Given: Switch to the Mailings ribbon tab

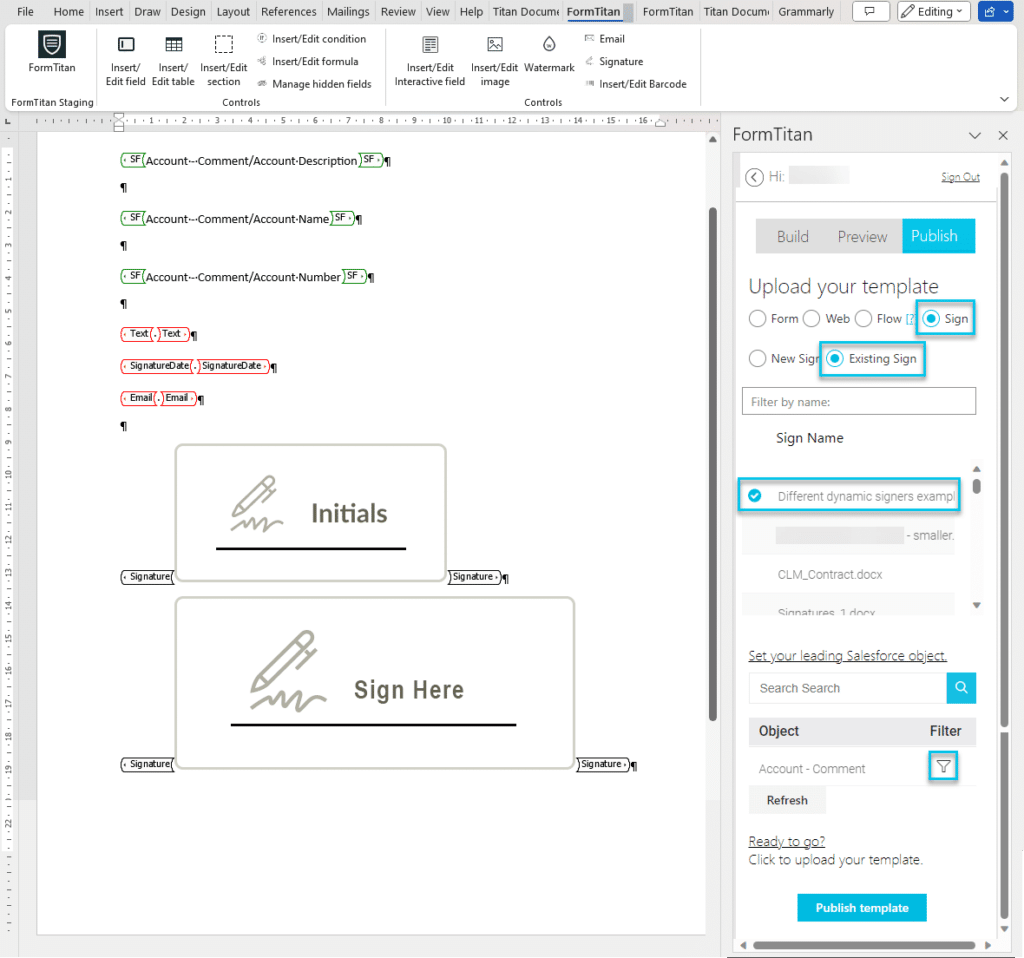Looking at the screenshot, I should point(348,12).
